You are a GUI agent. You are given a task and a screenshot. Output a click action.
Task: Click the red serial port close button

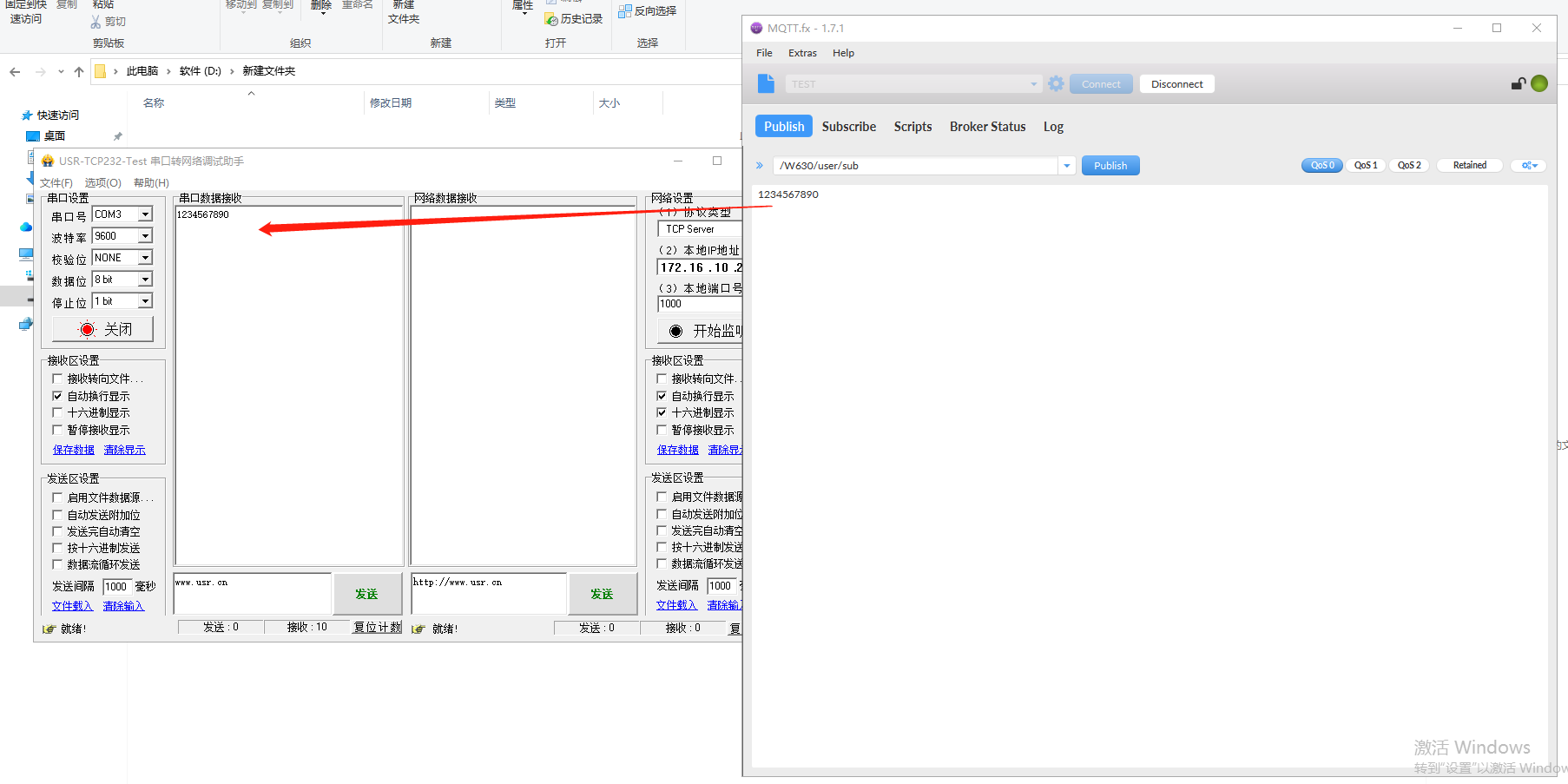coord(102,330)
